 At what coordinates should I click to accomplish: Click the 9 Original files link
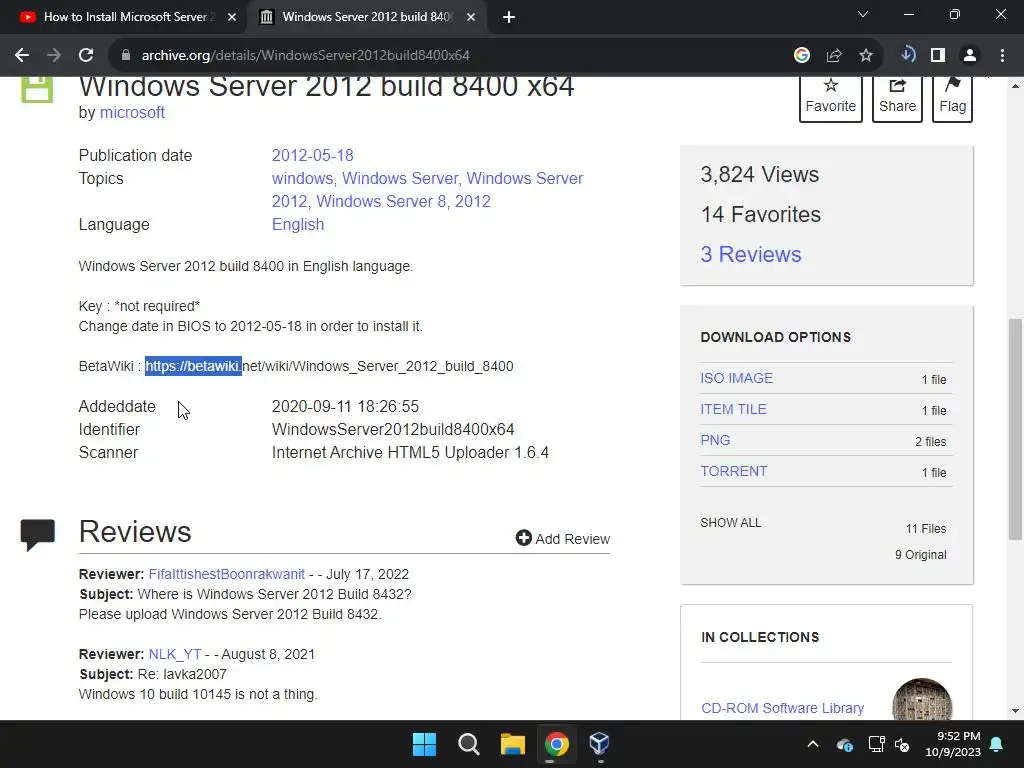click(920, 554)
